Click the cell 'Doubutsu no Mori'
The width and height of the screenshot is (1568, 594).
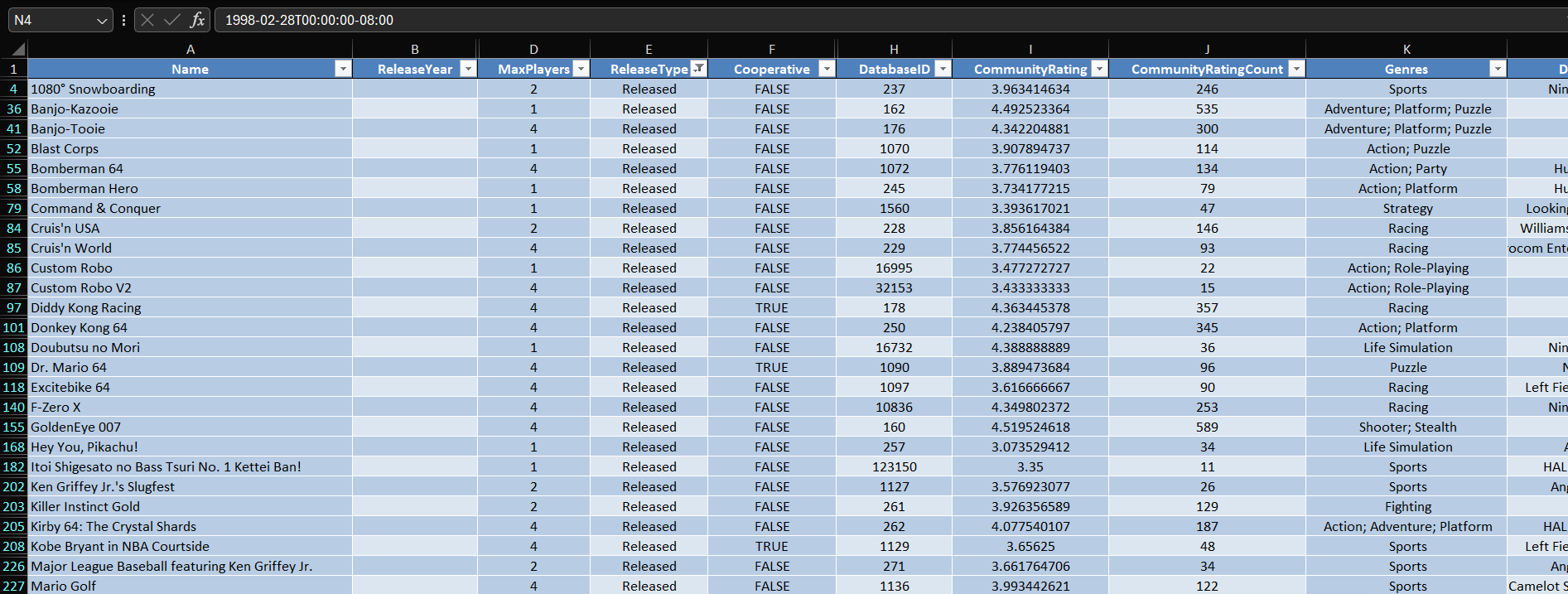coord(191,347)
